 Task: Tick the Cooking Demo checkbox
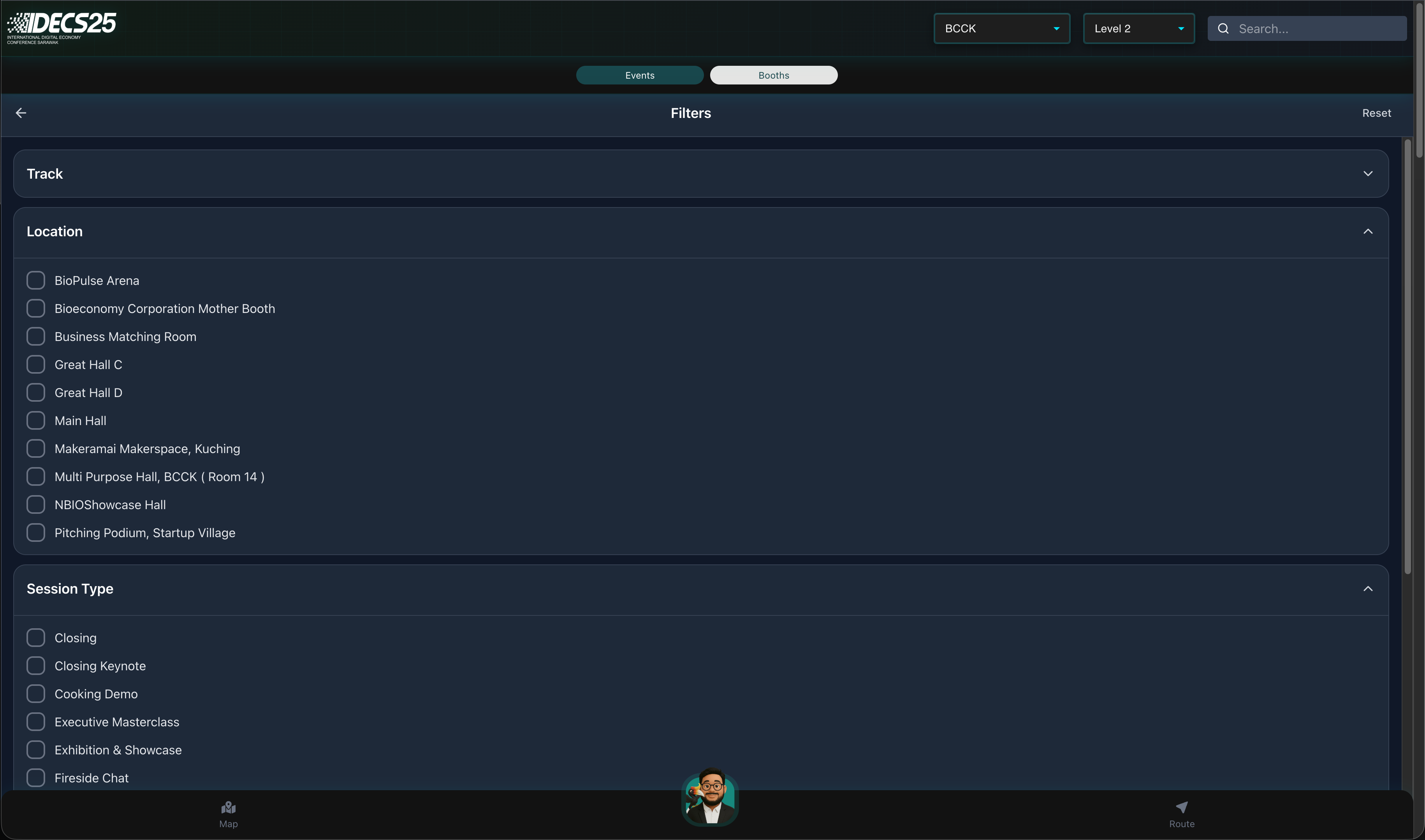click(36, 694)
